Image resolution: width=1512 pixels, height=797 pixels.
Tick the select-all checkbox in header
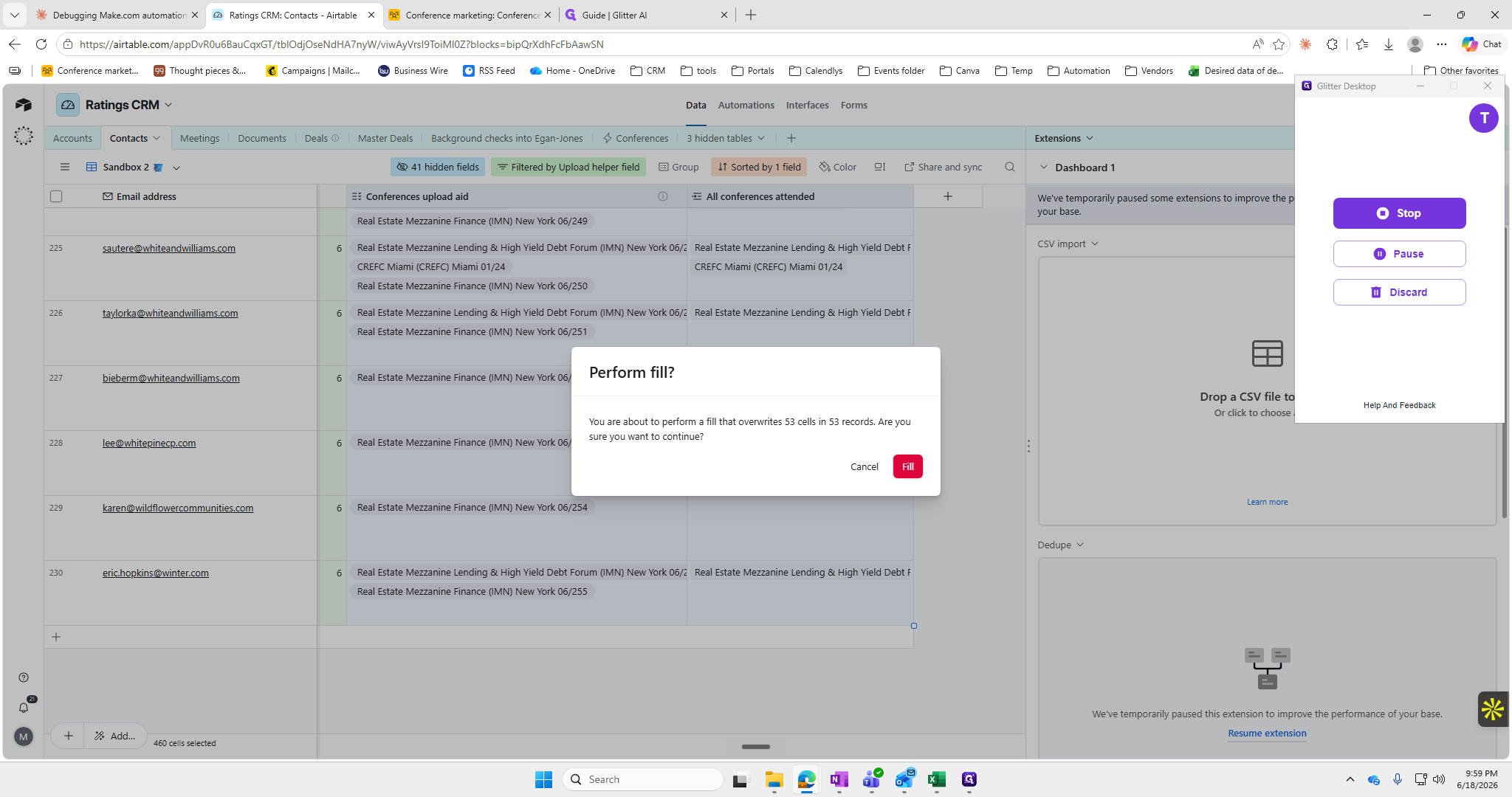click(56, 196)
